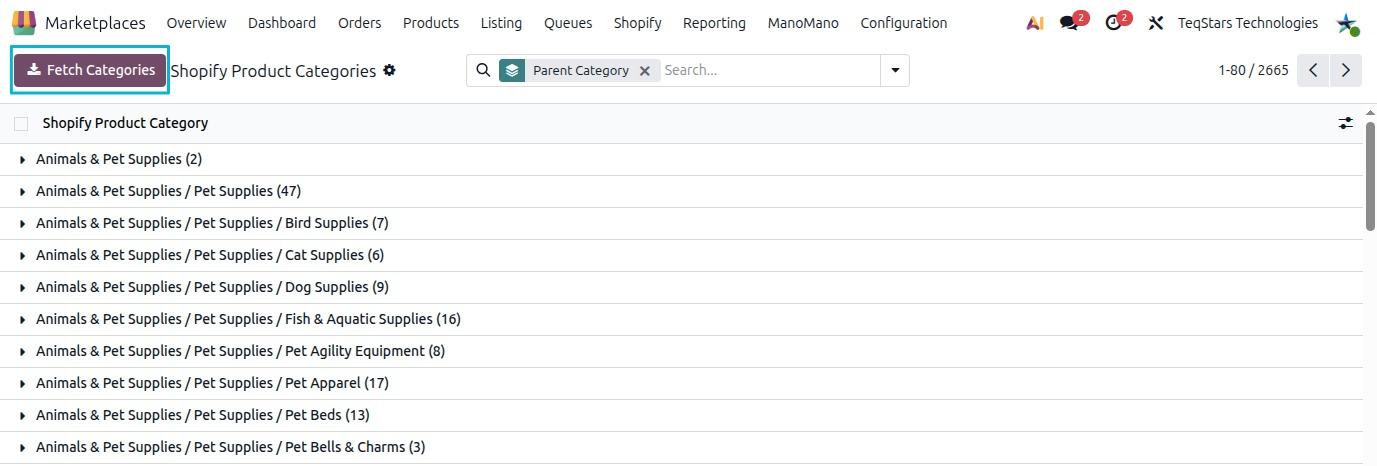This screenshot has width=1377, height=466.
Task: Open the Configuration menu
Action: (904, 23)
